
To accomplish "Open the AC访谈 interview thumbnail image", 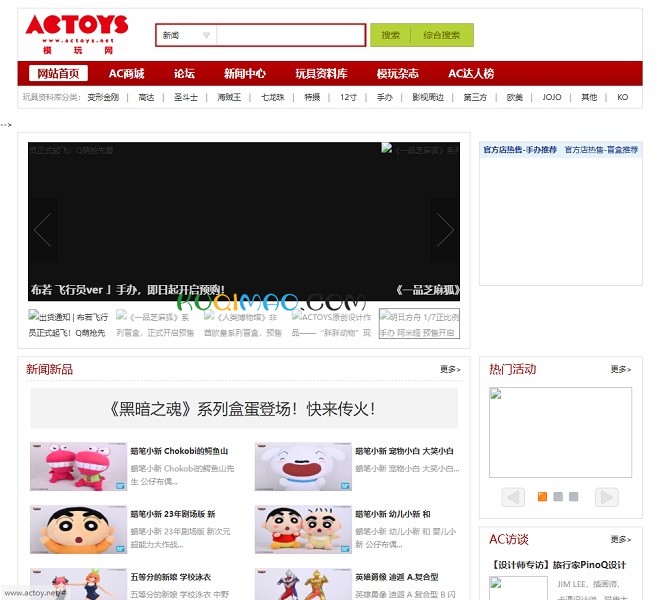I will (x=518, y=588).
